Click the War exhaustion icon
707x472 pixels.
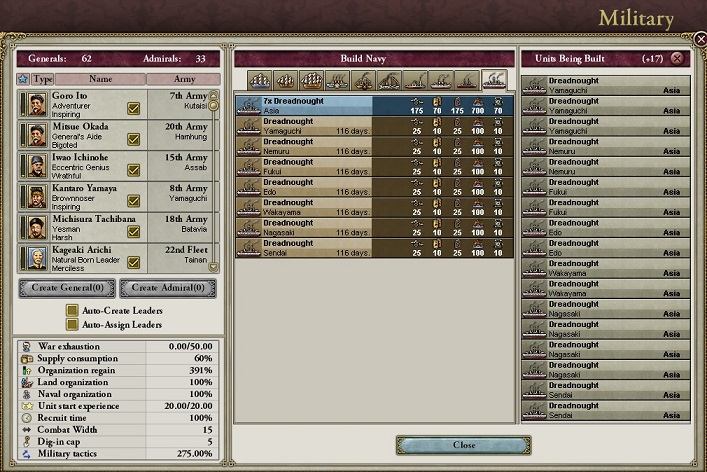[x=27, y=347]
